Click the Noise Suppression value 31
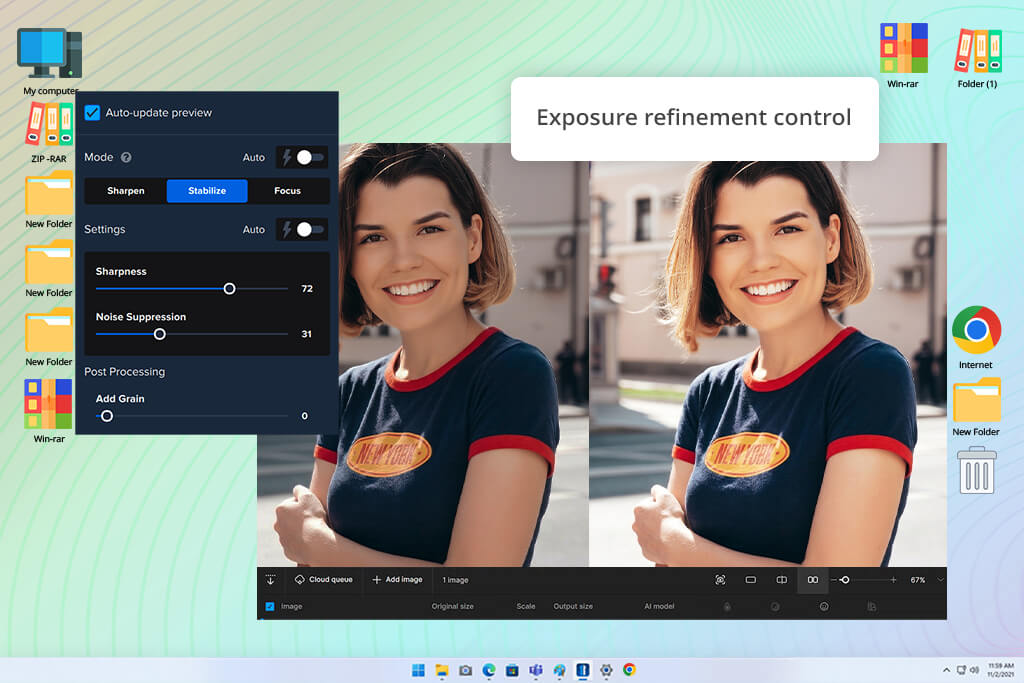1024x683 pixels. (x=306, y=334)
